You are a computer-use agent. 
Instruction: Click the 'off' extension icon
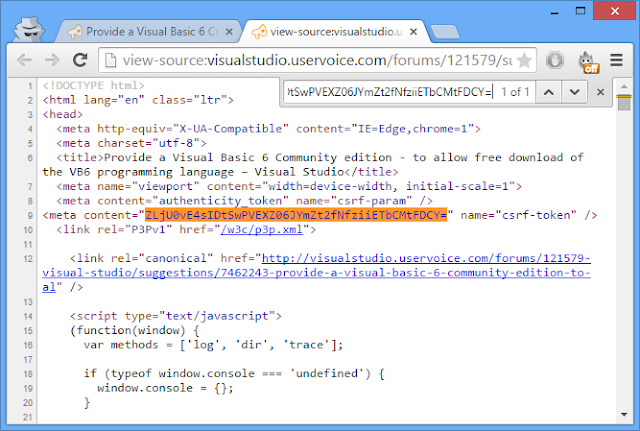(x=588, y=62)
